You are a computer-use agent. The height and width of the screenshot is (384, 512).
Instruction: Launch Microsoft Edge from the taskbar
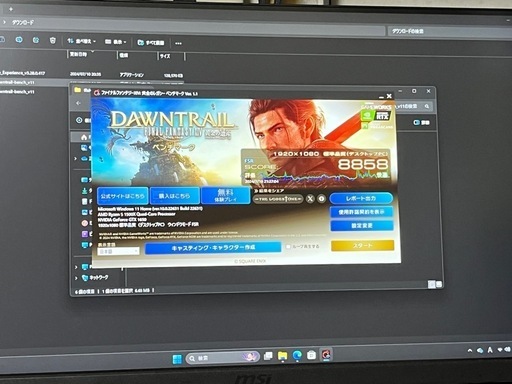297,356
